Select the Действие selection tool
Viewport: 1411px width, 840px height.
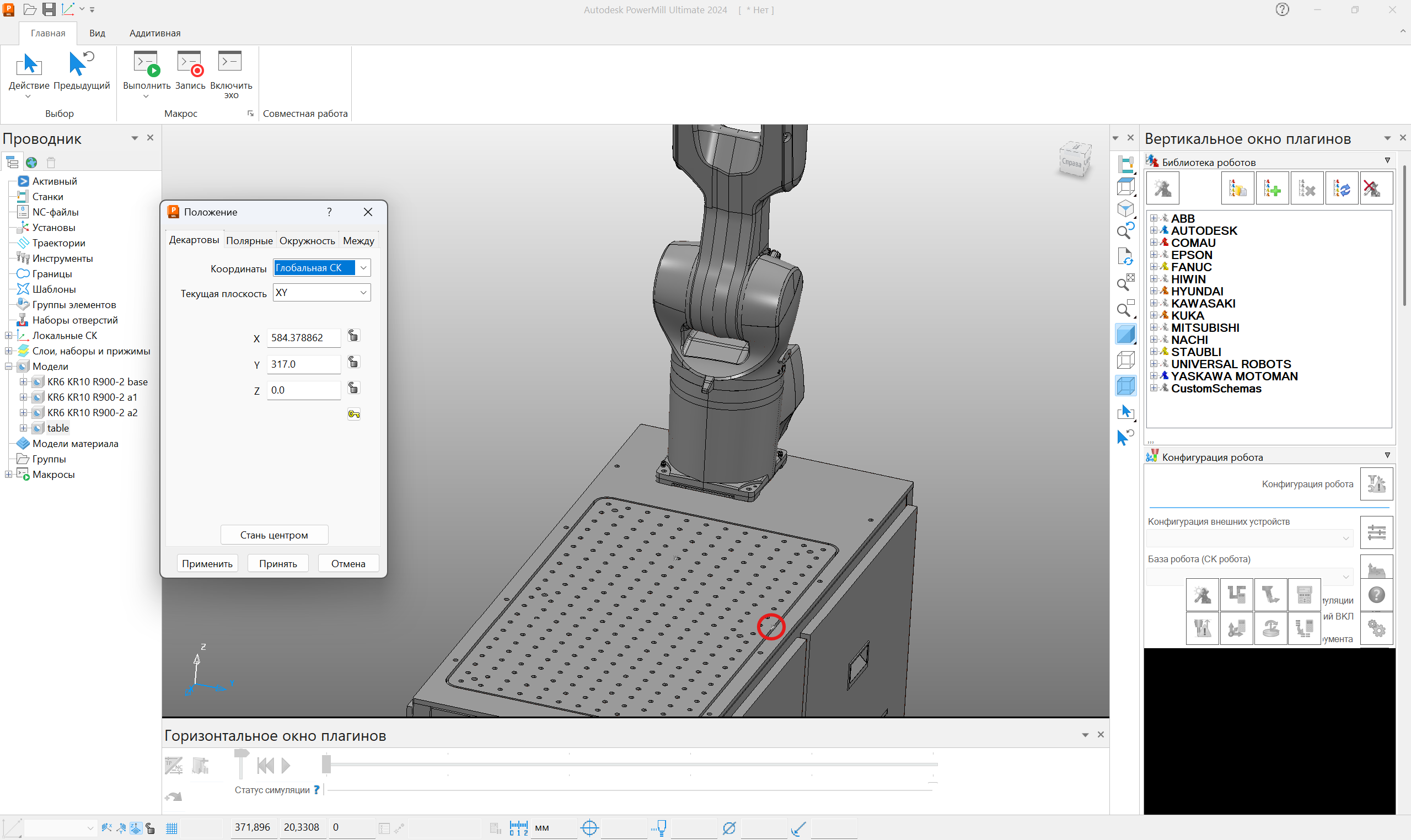(x=29, y=64)
